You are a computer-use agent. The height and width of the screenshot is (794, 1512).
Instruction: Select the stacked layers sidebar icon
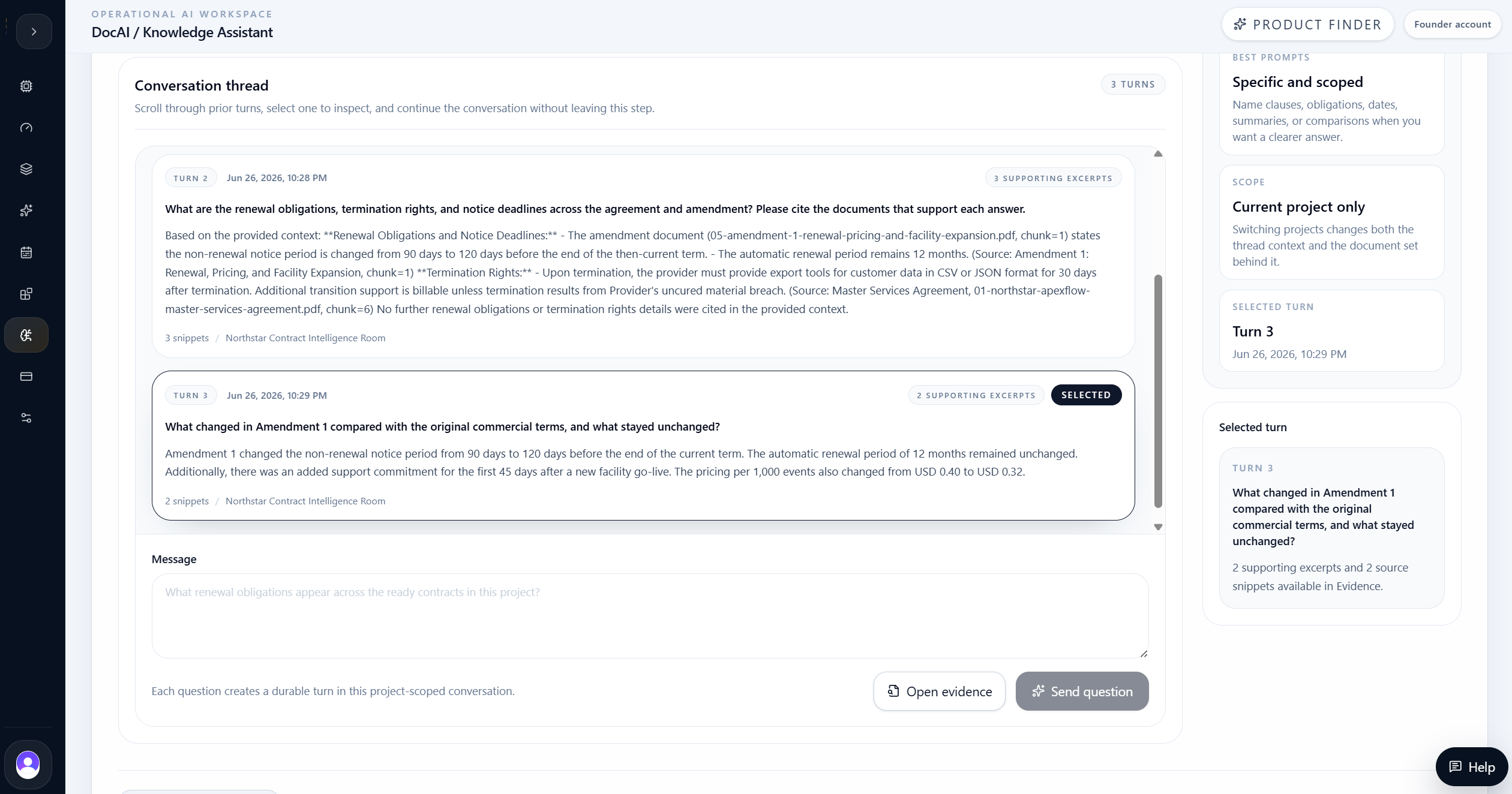[x=26, y=169]
